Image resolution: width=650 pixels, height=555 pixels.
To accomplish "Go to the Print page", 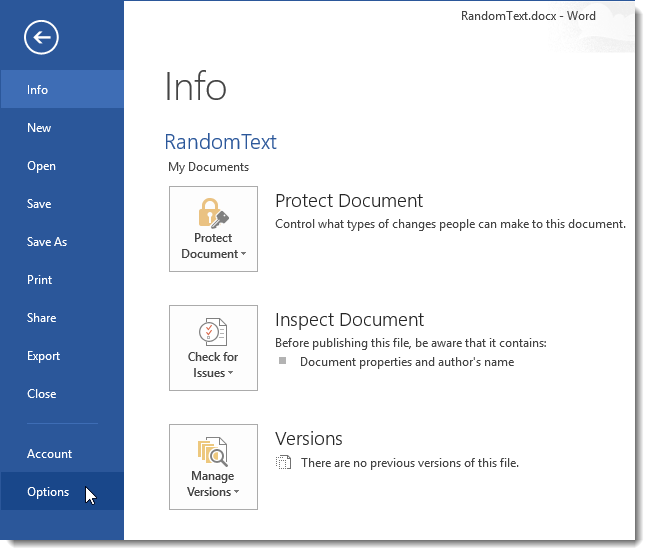I will [x=62, y=280].
